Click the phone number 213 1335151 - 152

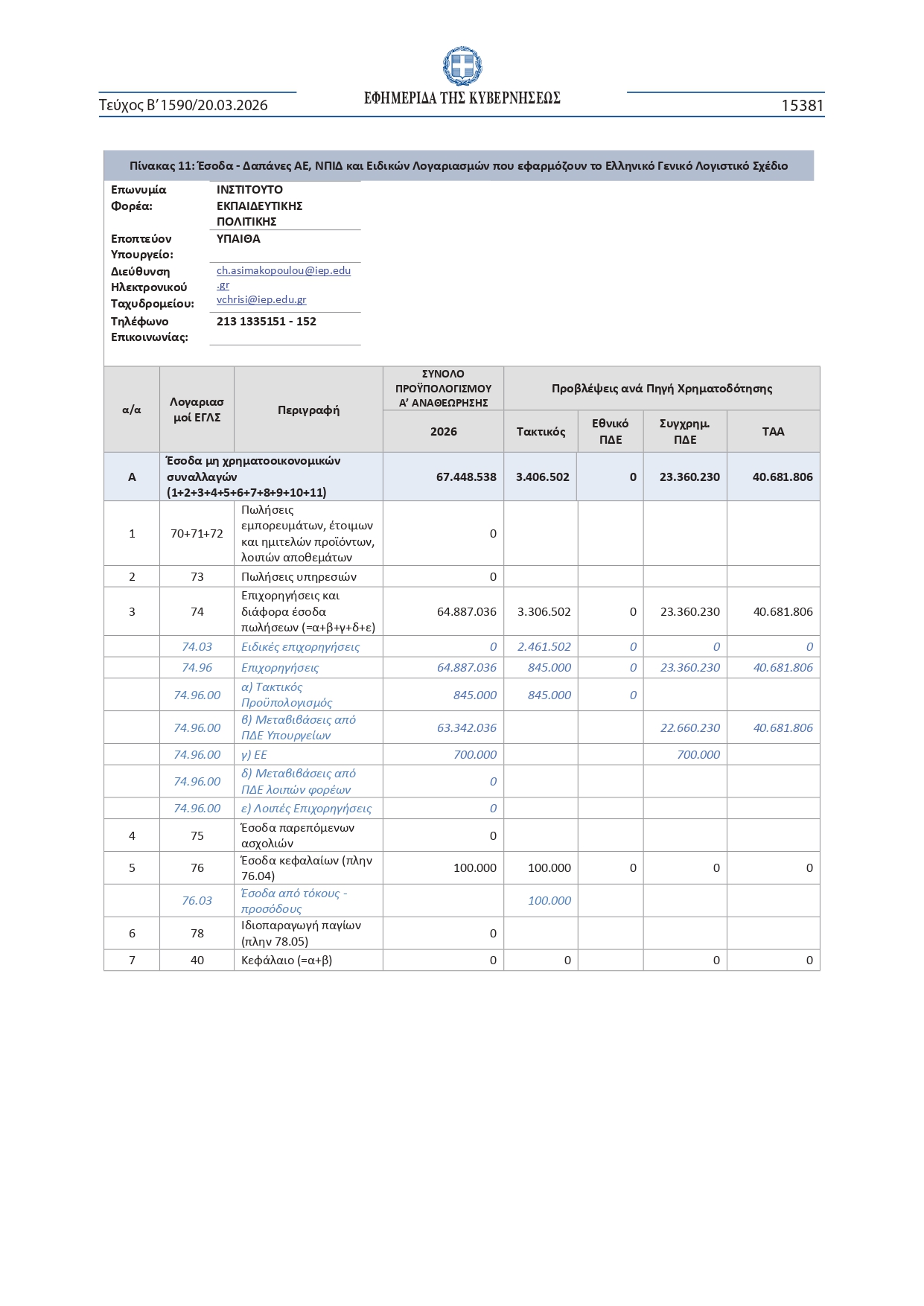click(x=267, y=322)
